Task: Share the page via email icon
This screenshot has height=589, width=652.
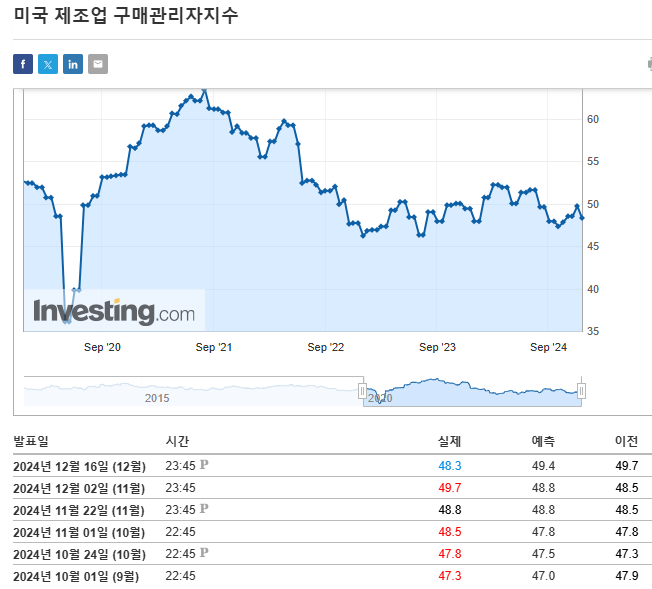Action: click(x=97, y=64)
